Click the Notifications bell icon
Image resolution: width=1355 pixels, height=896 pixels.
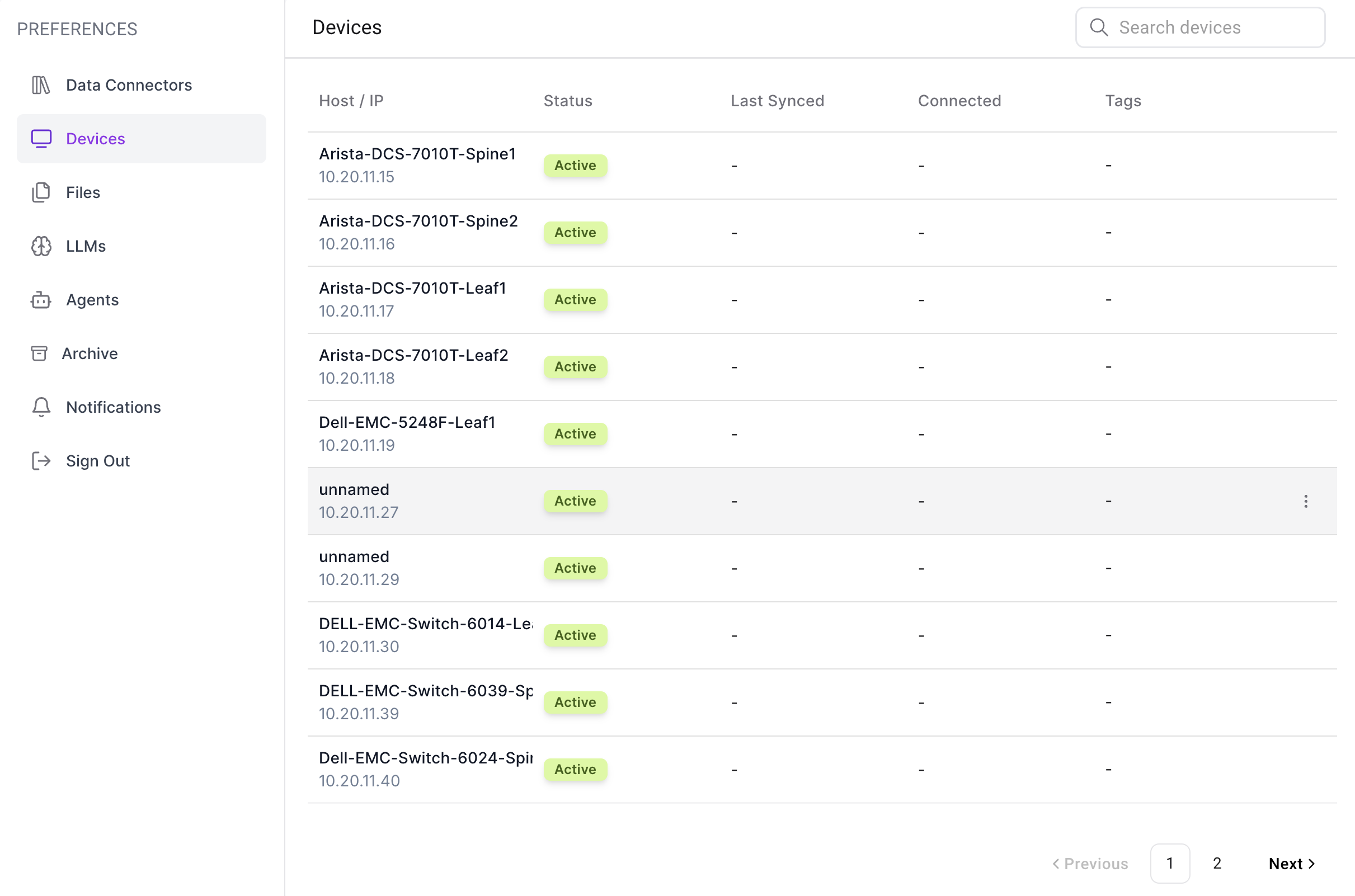point(41,407)
